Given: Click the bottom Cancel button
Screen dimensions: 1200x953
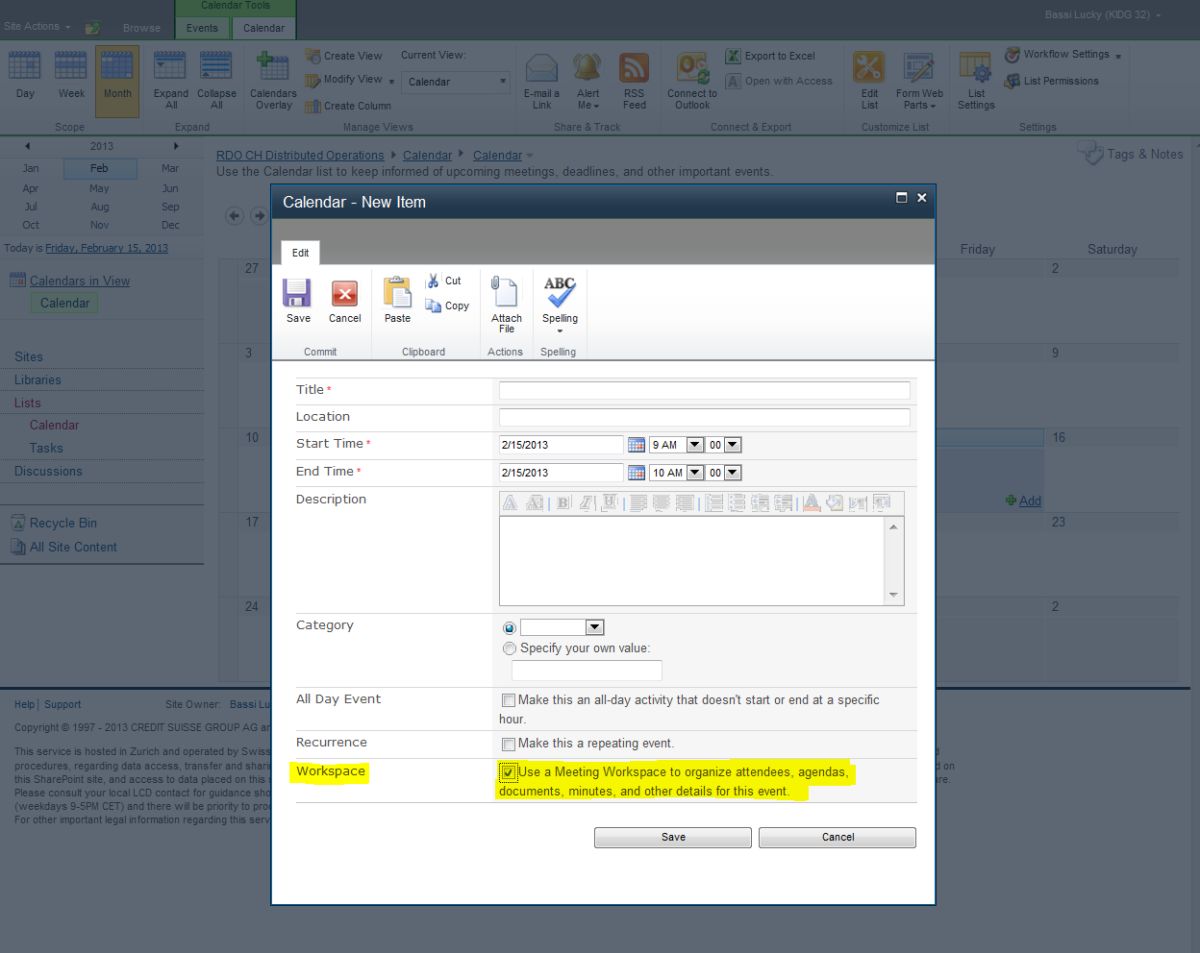Looking at the screenshot, I should 837,837.
